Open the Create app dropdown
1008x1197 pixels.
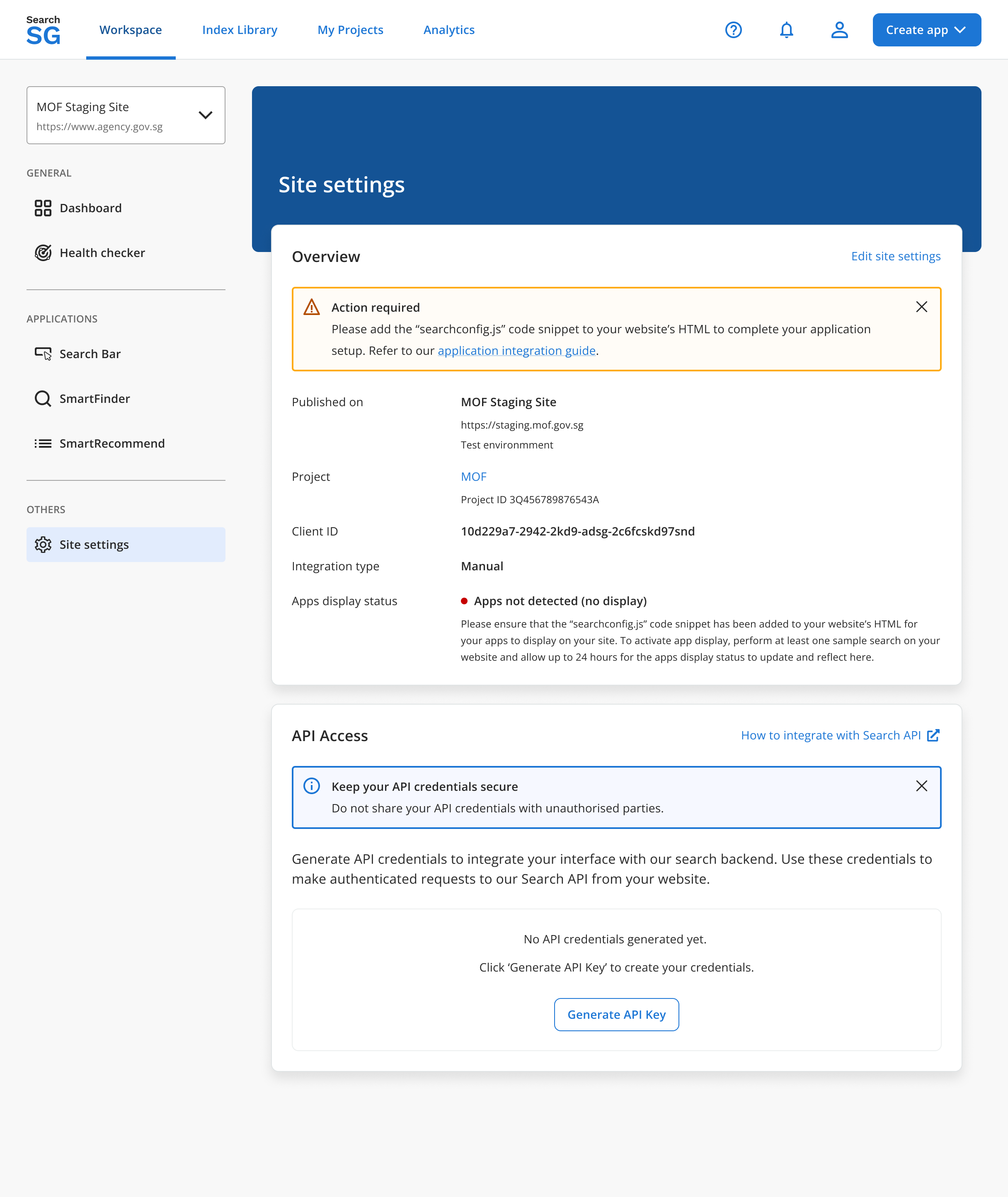point(926,30)
